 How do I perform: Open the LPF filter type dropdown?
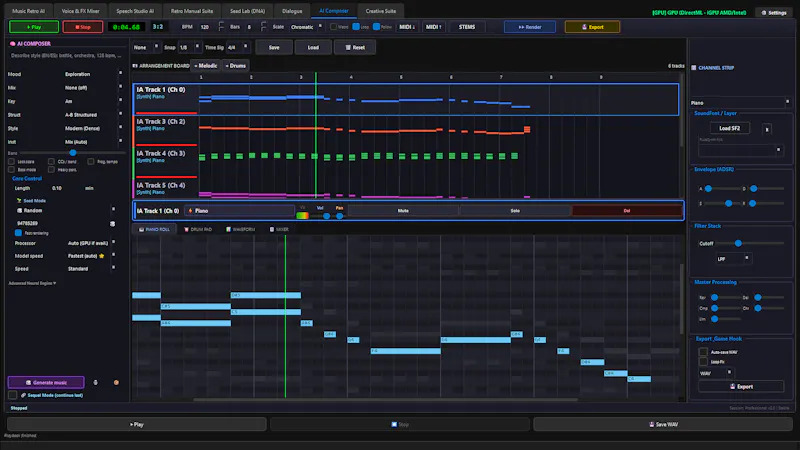(733, 259)
